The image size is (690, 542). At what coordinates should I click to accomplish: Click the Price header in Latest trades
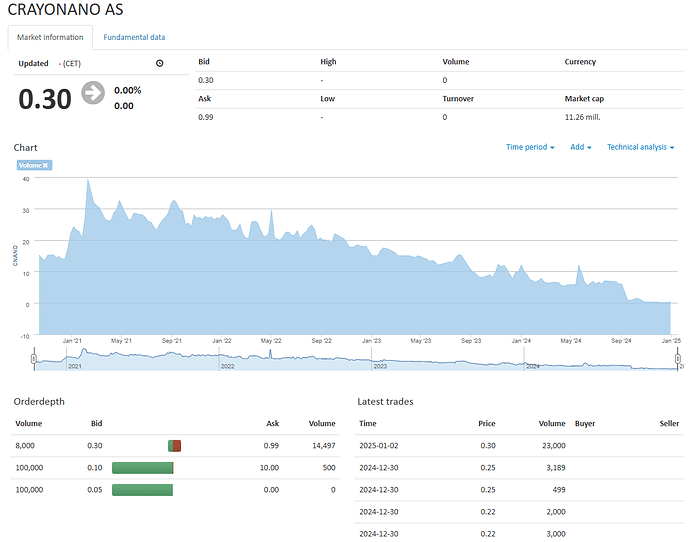click(x=487, y=423)
